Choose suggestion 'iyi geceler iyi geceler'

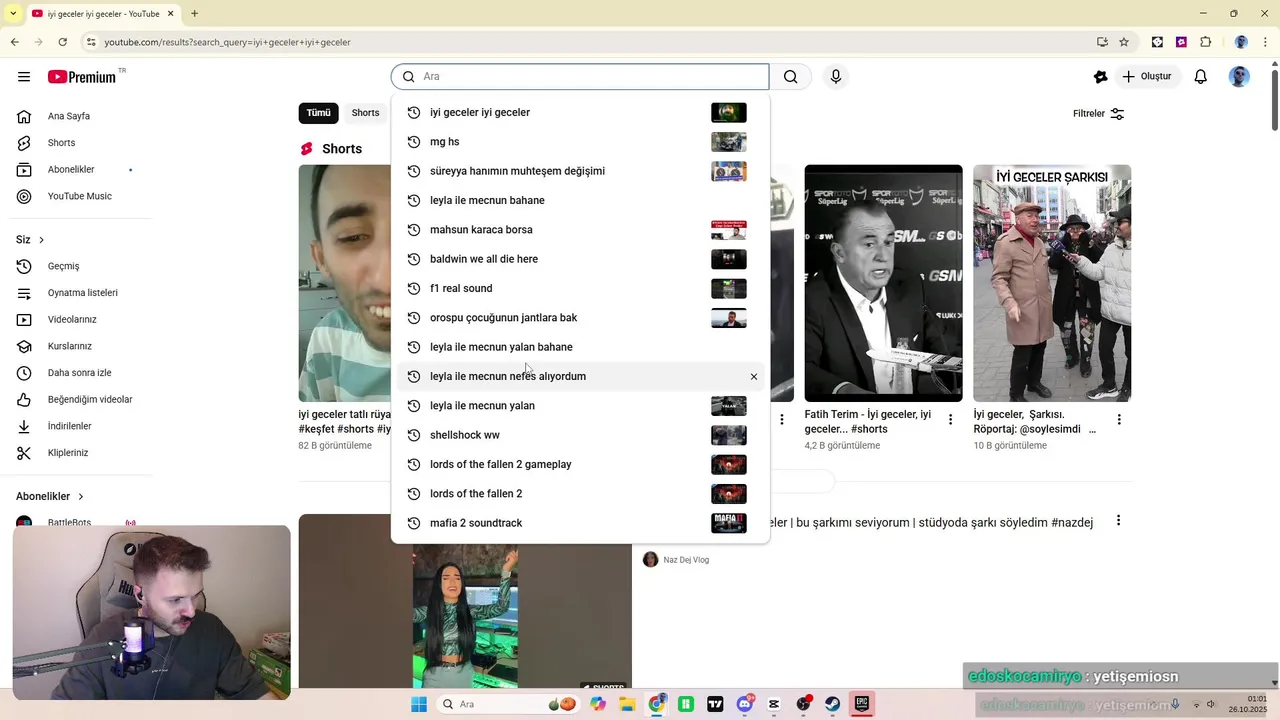click(580, 113)
